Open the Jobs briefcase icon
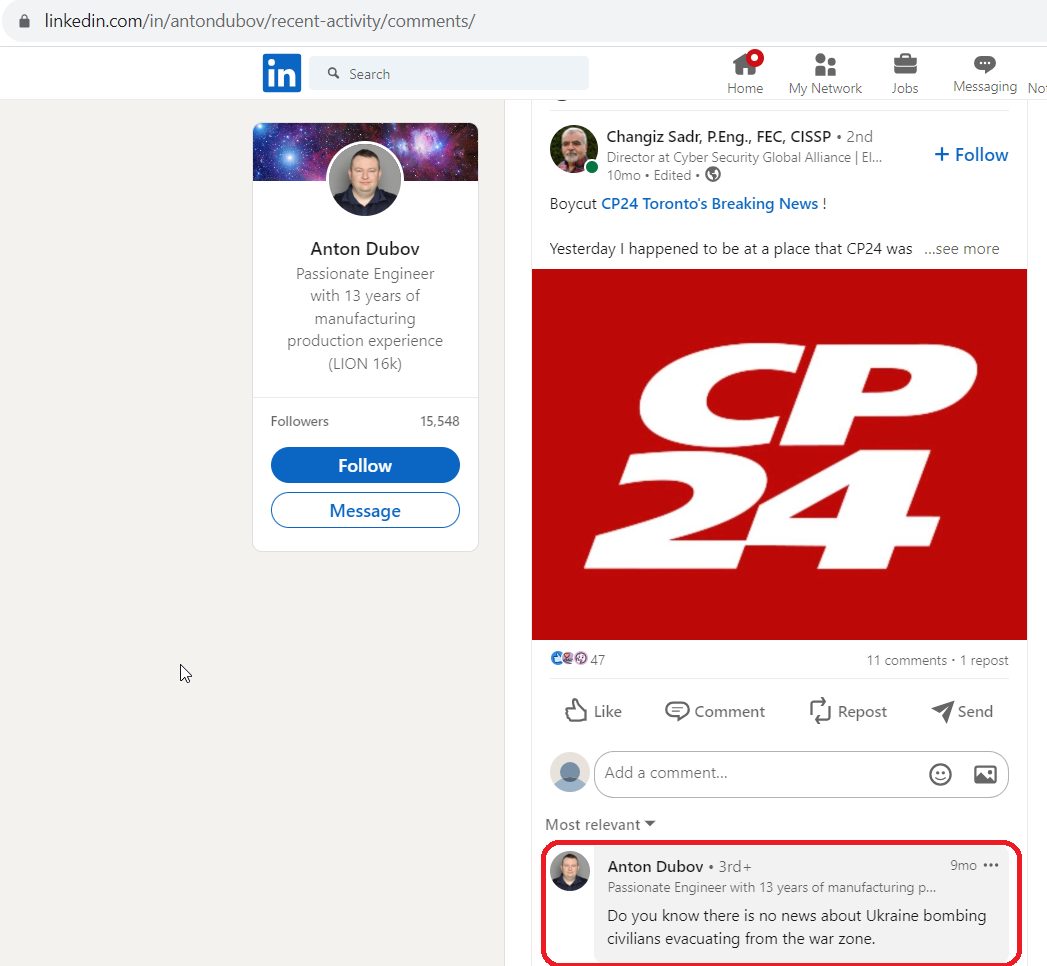Viewport: 1047px width, 966px height. (x=905, y=64)
